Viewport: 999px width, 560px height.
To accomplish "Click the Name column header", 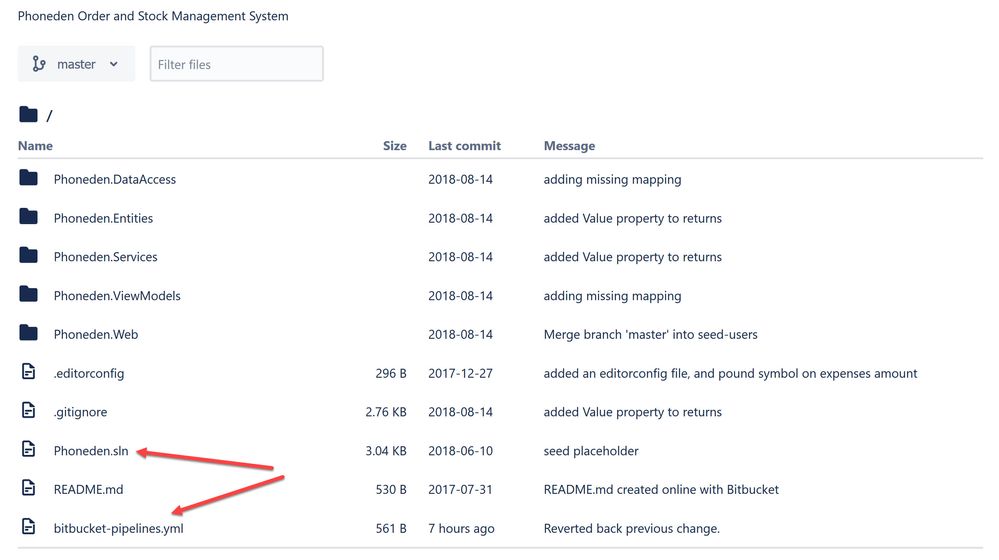I will click(x=35, y=146).
